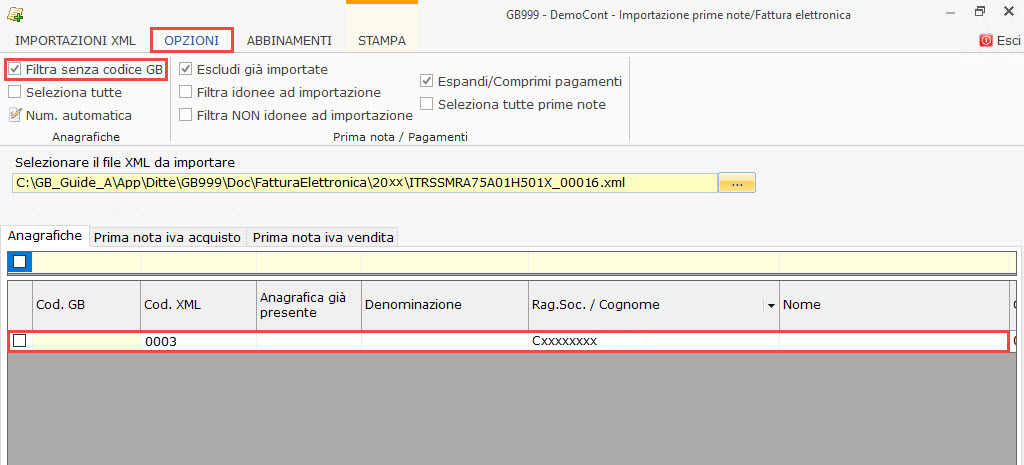
Task: Switch to the ABBINAMENTI ribbon tab
Action: pyautogui.click(x=289, y=41)
